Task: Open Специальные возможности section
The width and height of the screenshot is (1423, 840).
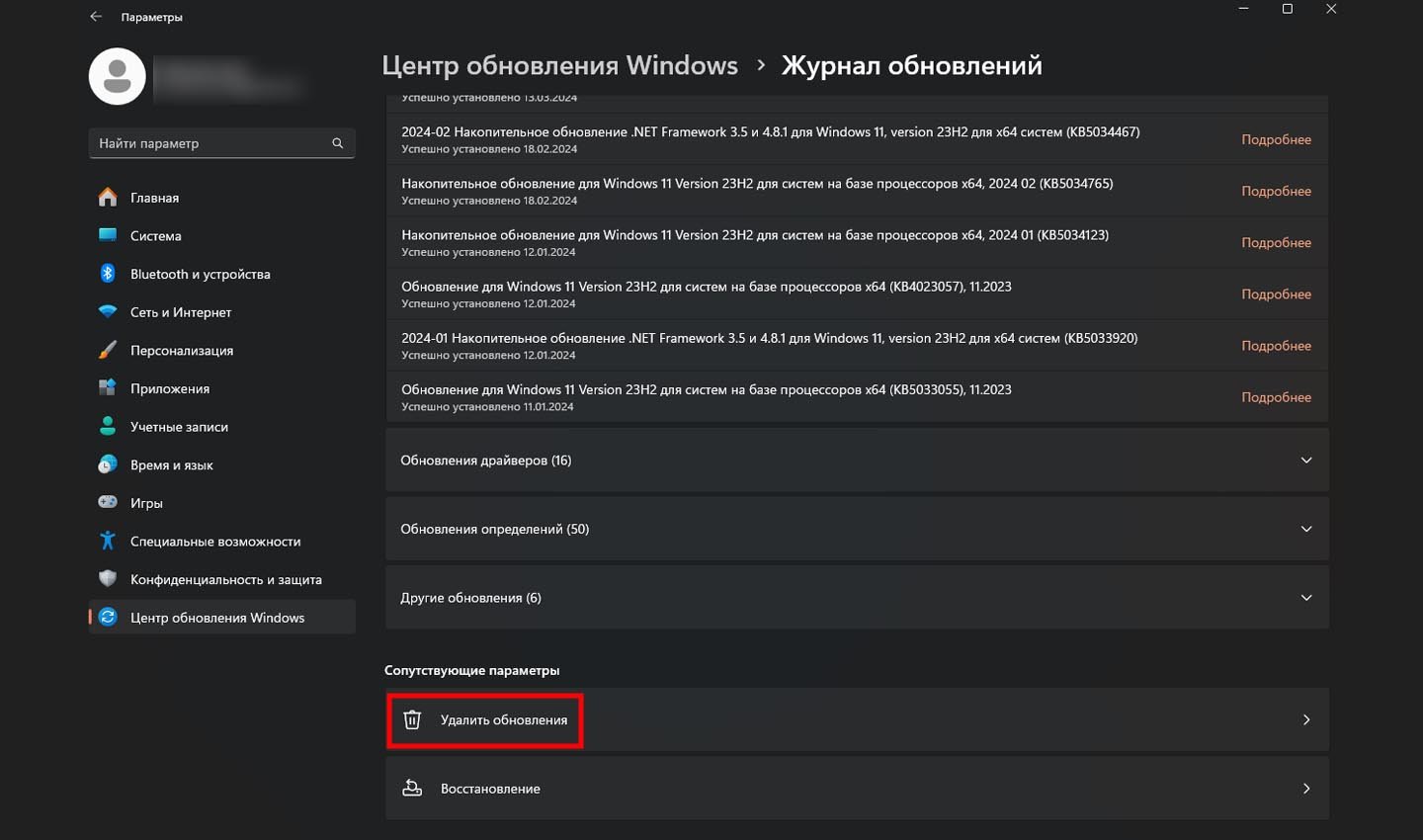Action: coord(221,542)
